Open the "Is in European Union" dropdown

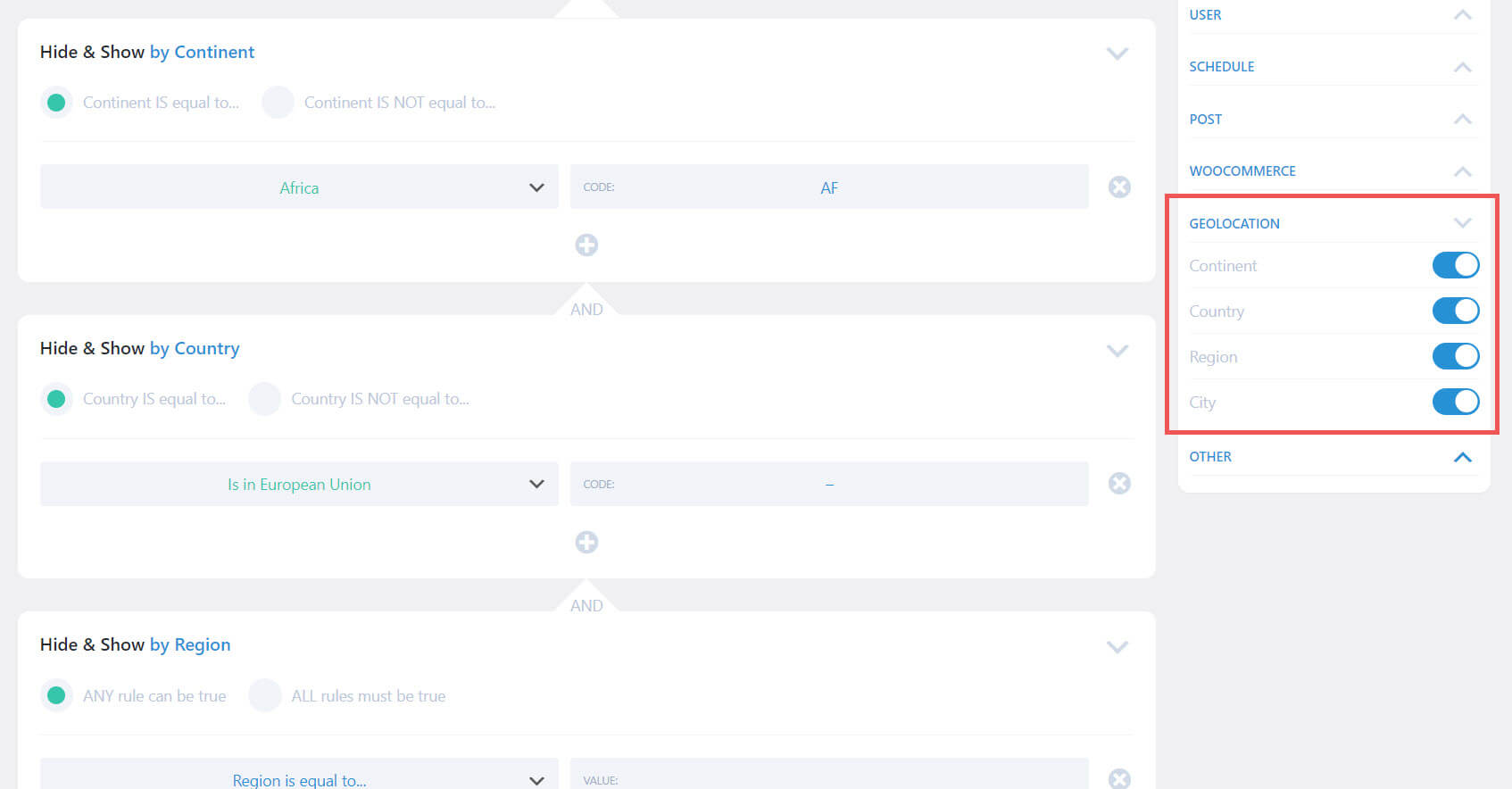tap(299, 484)
